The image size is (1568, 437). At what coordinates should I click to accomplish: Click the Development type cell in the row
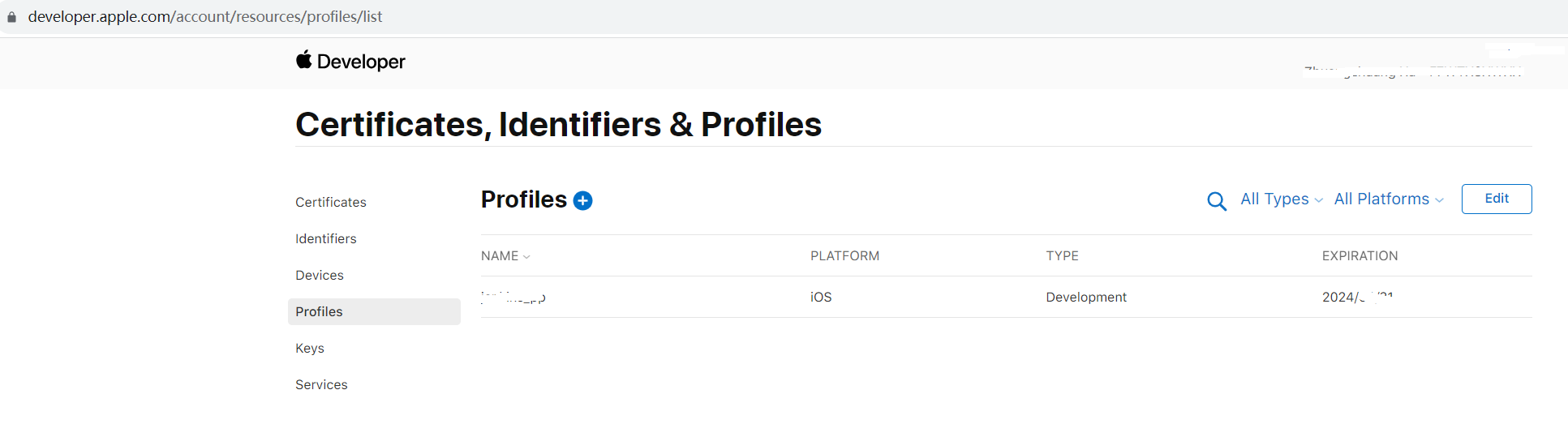click(1086, 298)
